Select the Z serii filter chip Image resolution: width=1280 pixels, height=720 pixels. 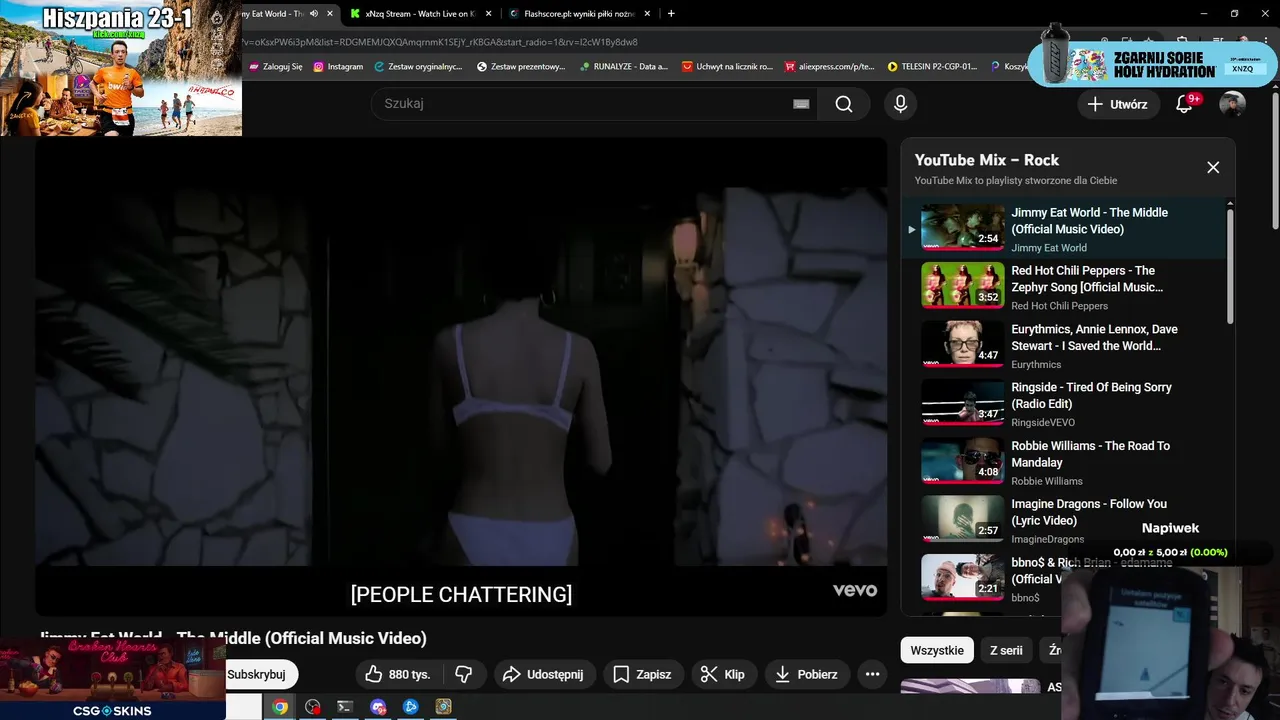1006,650
